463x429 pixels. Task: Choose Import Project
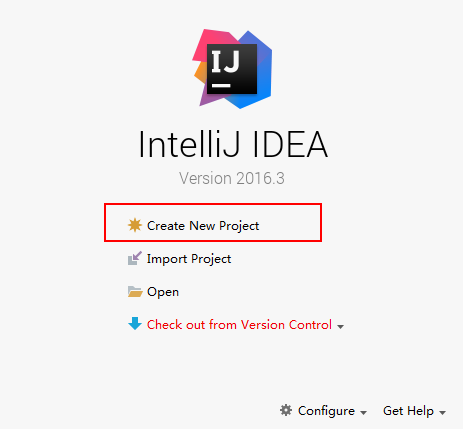(x=189, y=259)
